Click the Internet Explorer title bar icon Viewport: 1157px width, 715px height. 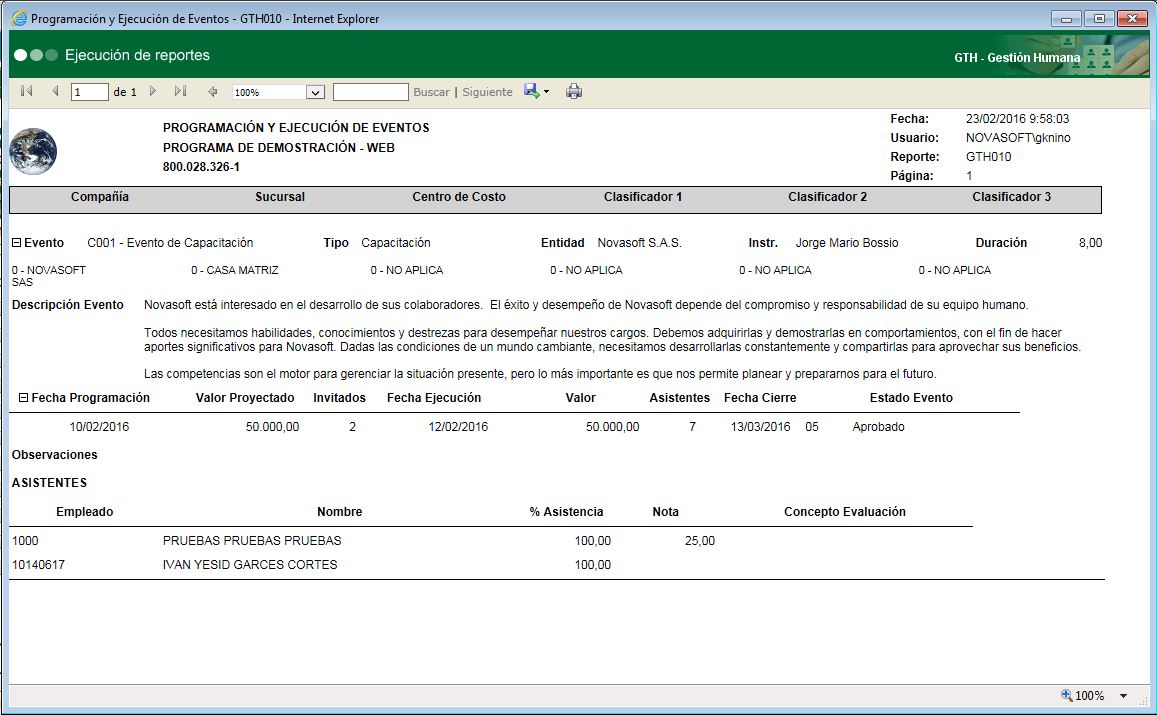(x=18, y=18)
